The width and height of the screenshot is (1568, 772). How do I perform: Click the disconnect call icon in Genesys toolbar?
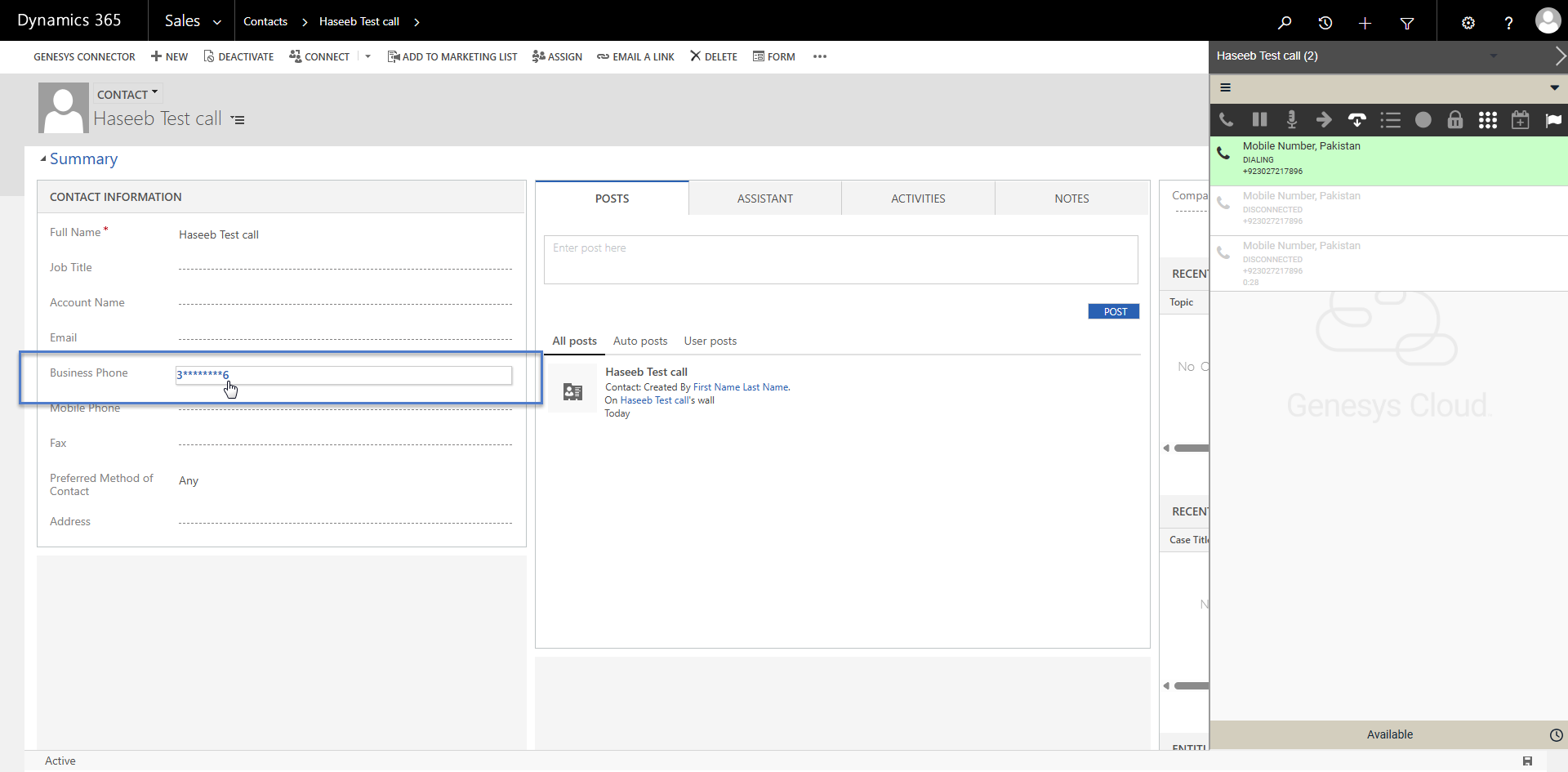1356,120
